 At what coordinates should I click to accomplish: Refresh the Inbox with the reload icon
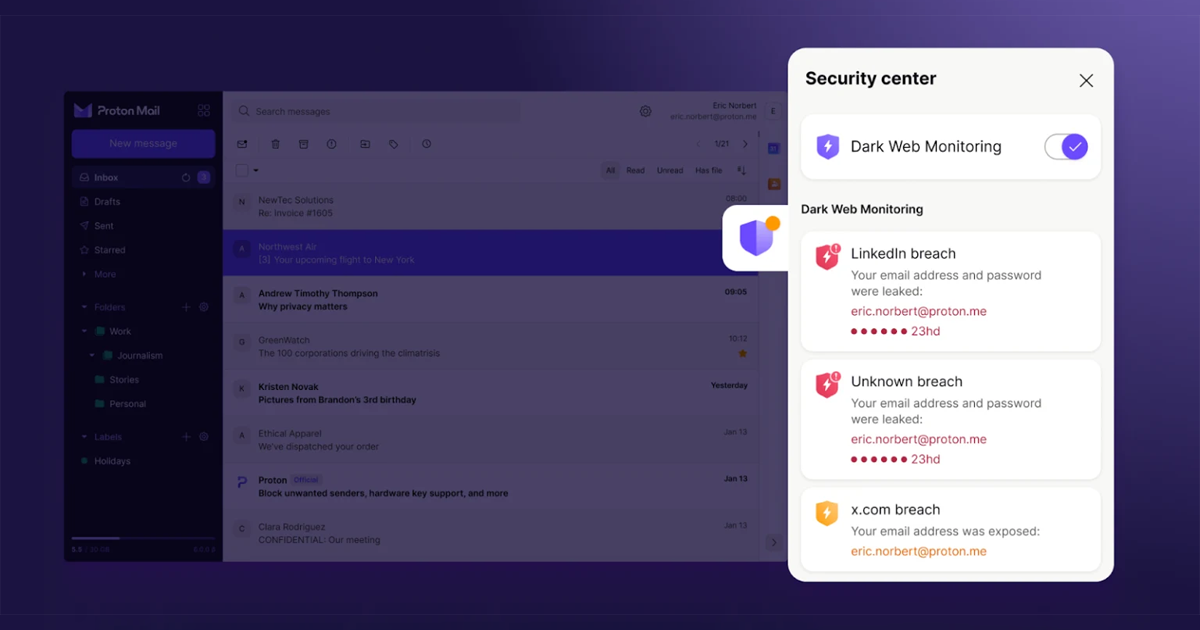click(186, 177)
